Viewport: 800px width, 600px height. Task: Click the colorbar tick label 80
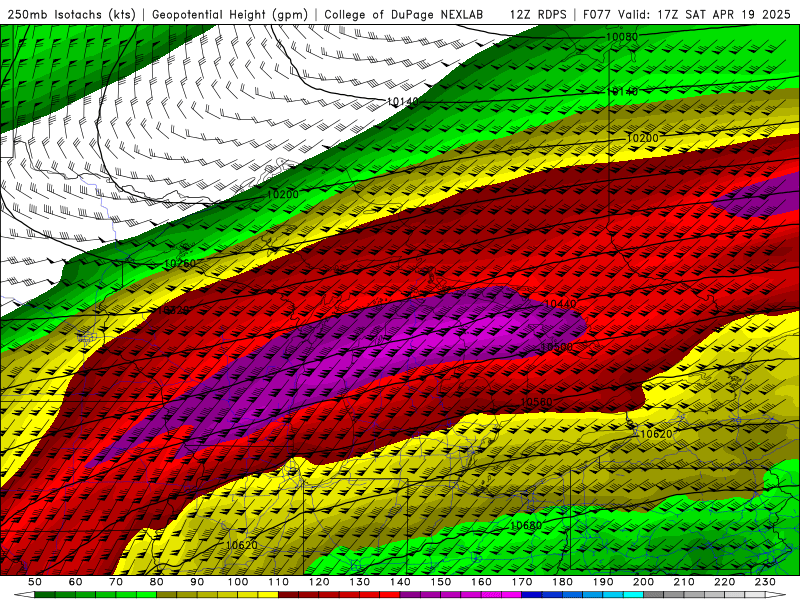156,582
